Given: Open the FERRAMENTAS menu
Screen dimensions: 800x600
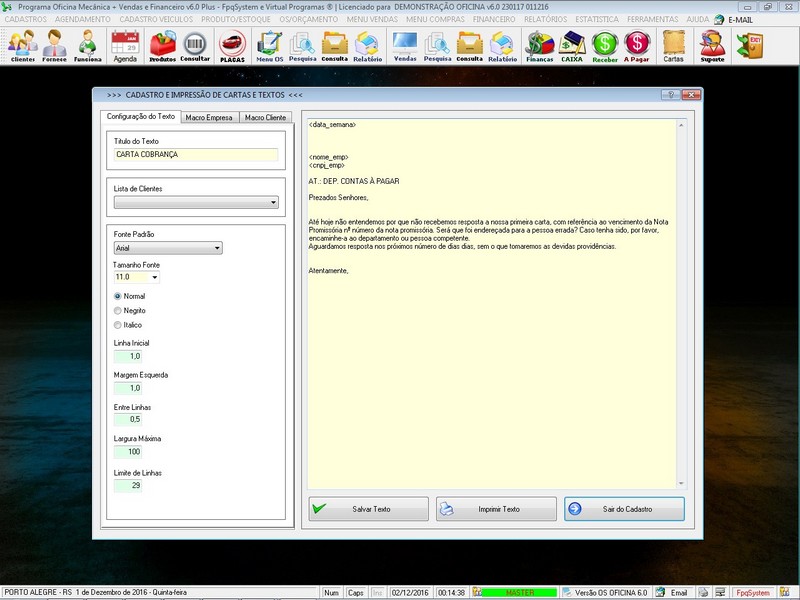Looking at the screenshot, I should click(653, 19).
